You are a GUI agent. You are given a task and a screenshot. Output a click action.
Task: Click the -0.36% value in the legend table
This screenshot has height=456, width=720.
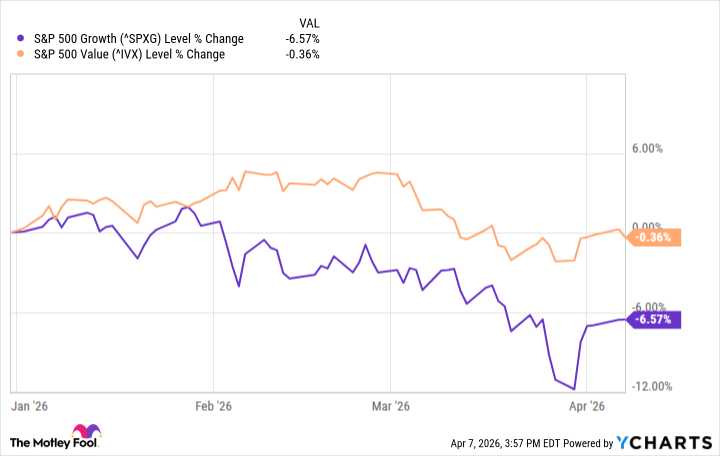[301, 54]
